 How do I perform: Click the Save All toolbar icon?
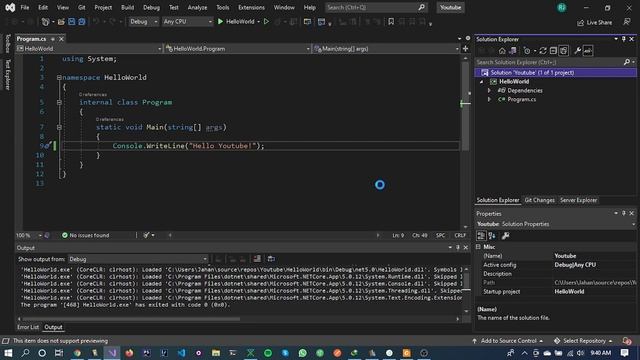click(x=82, y=22)
